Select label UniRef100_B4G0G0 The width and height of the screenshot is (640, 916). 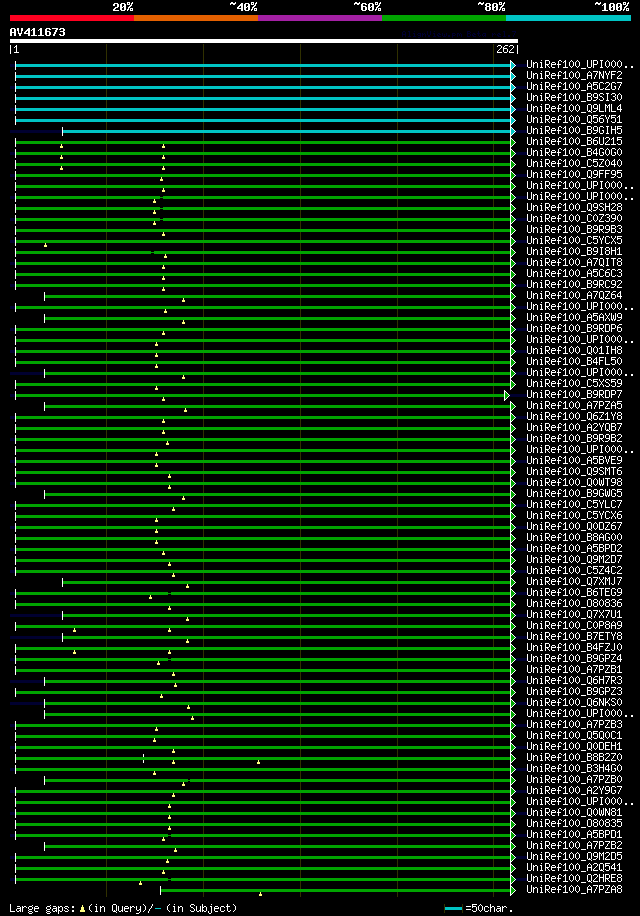[574, 152]
